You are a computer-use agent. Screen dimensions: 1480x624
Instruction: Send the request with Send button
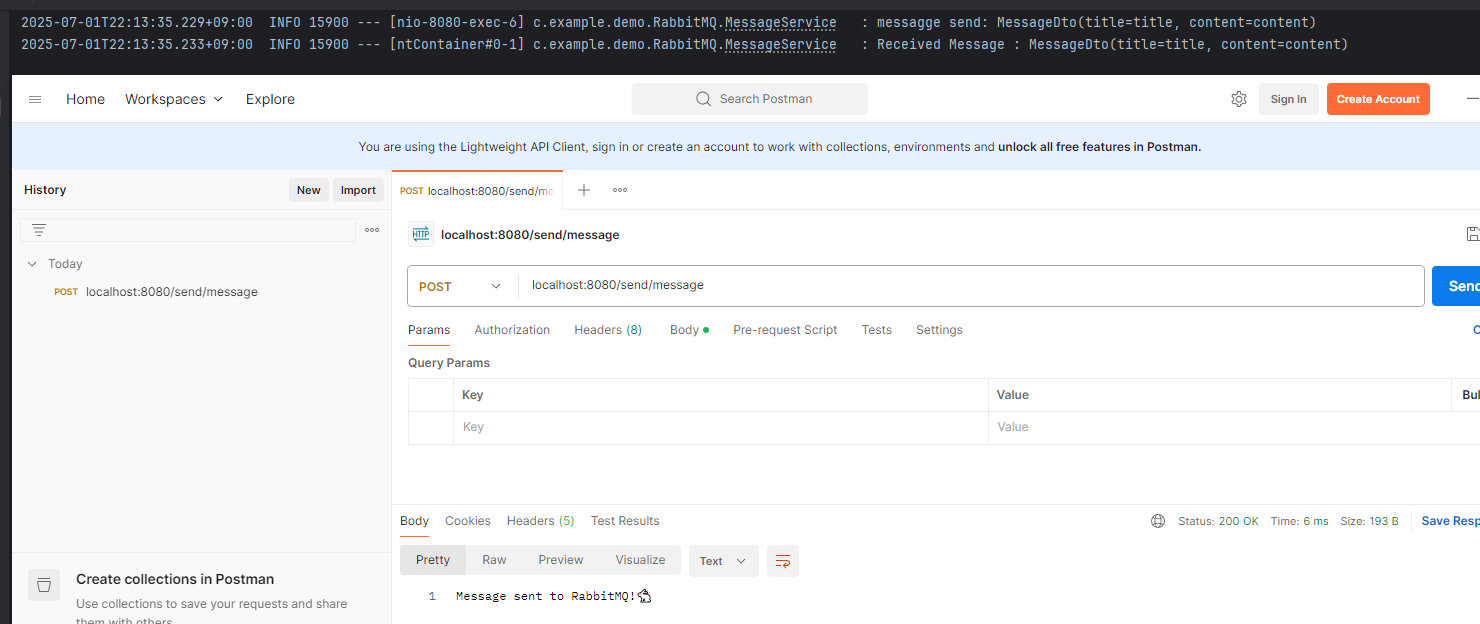click(1456, 286)
